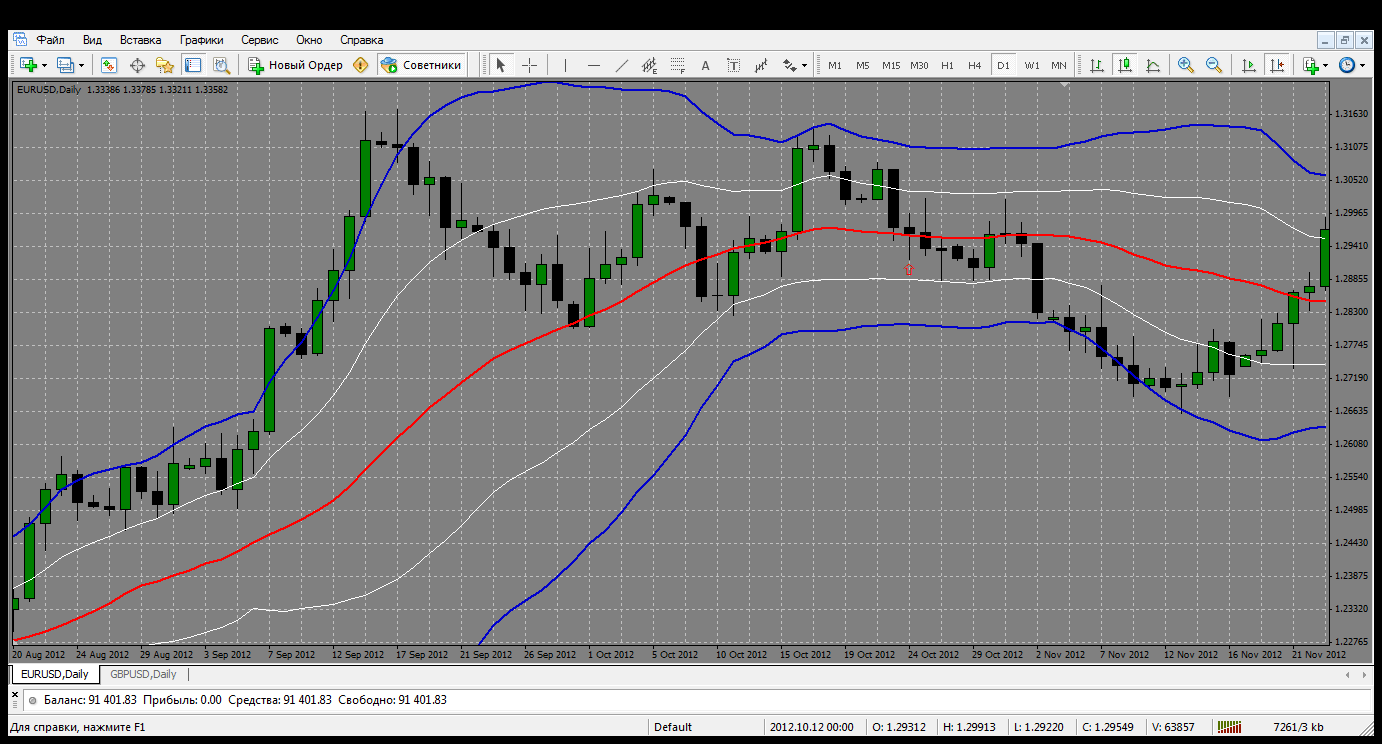Select the Horizontal Line drawing tool

coord(593,65)
